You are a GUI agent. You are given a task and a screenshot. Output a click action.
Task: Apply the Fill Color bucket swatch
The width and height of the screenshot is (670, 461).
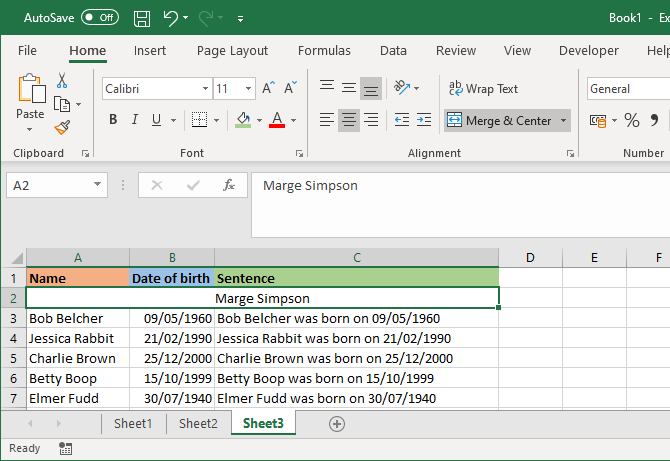[x=243, y=120]
